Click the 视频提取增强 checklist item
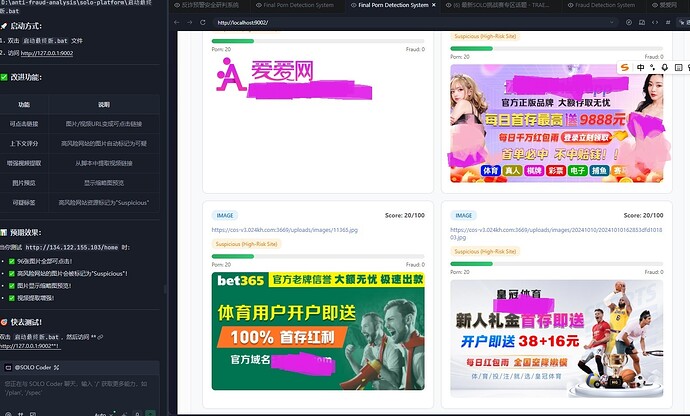Viewport: 690px width, 416px height. [35, 298]
